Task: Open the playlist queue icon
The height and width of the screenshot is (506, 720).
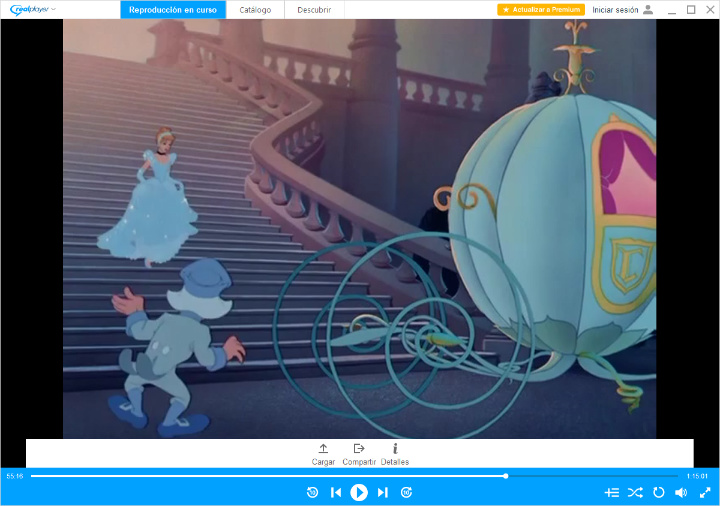Action: coord(612,493)
